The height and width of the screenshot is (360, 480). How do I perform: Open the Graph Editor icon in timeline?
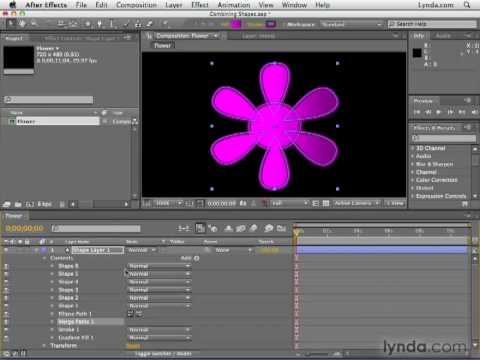coord(281,228)
